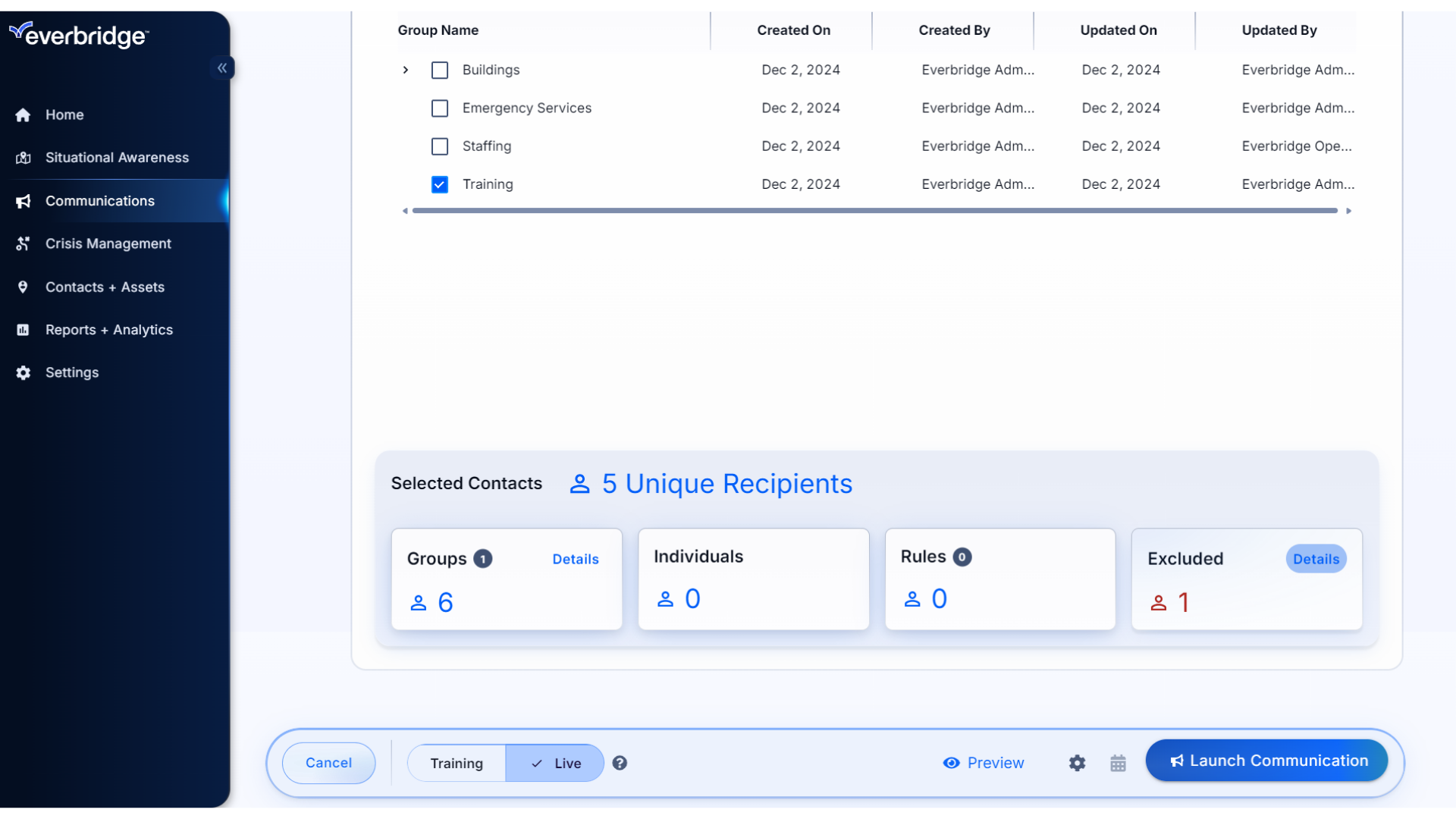Click the scrollbar right arrow
The image size is (1456, 819).
1348,211
